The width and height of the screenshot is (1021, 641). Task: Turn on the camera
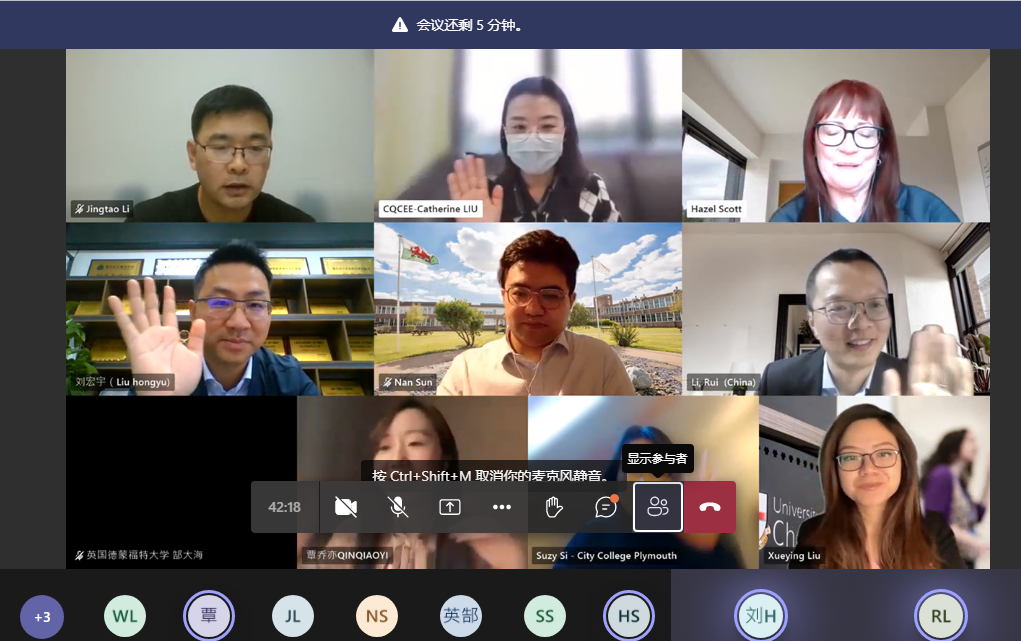(x=346, y=507)
